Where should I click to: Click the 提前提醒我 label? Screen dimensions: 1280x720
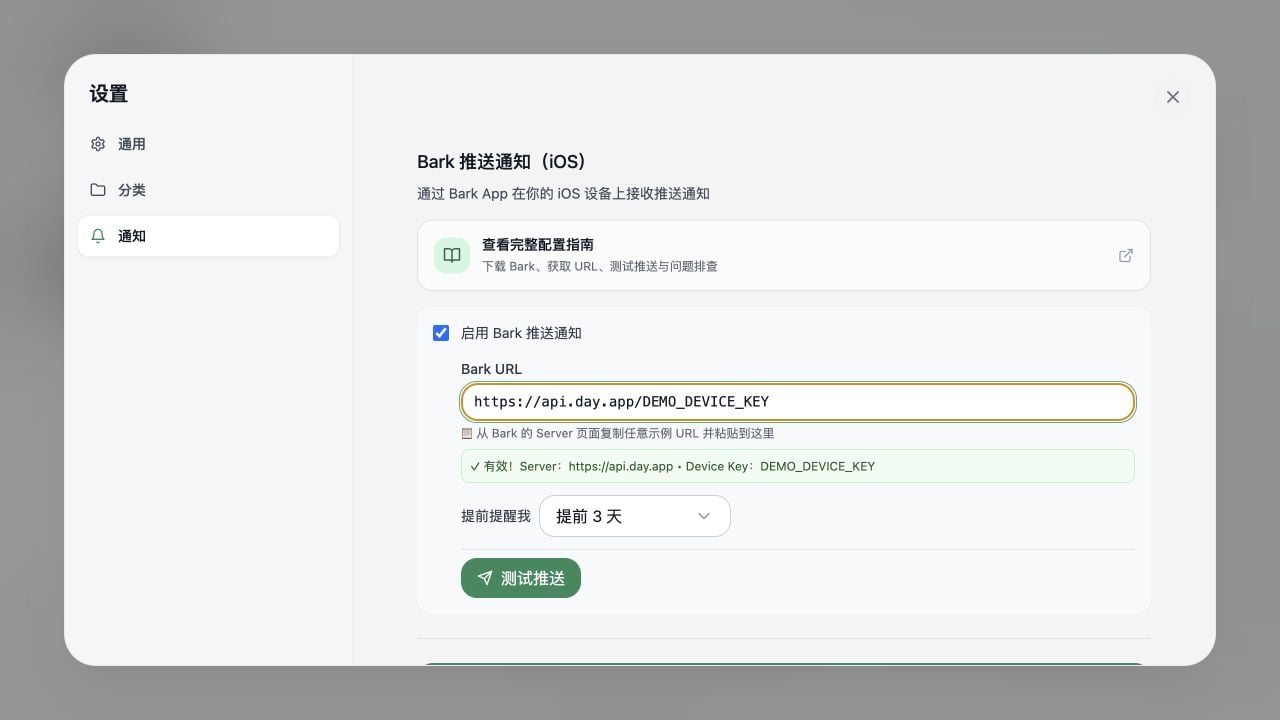click(496, 516)
